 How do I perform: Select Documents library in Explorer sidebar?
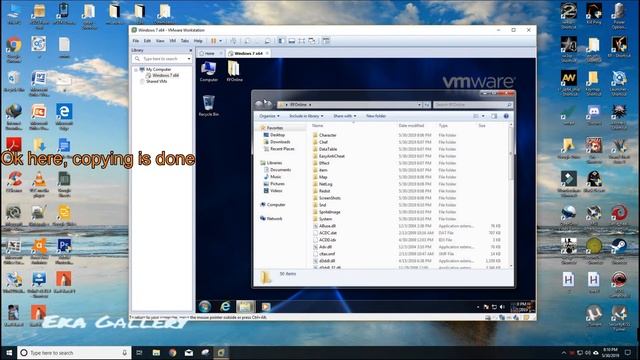pos(277,170)
